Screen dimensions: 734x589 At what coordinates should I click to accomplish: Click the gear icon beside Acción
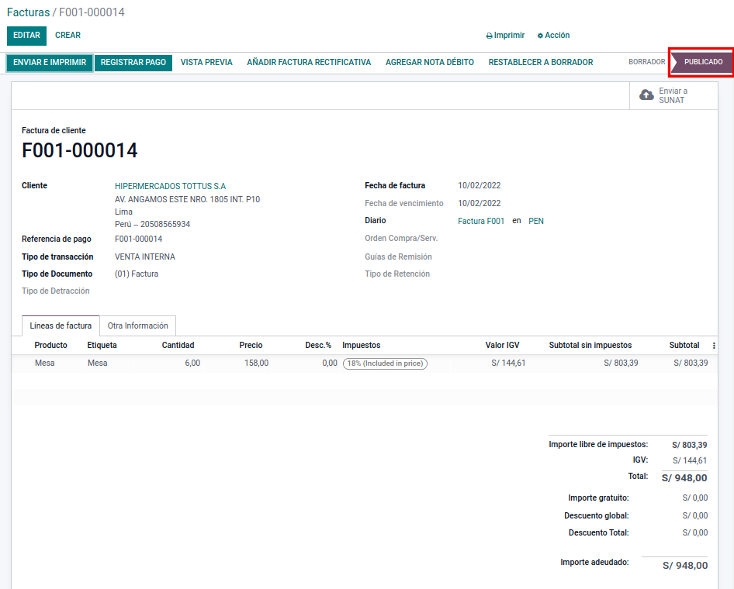[x=540, y=35]
